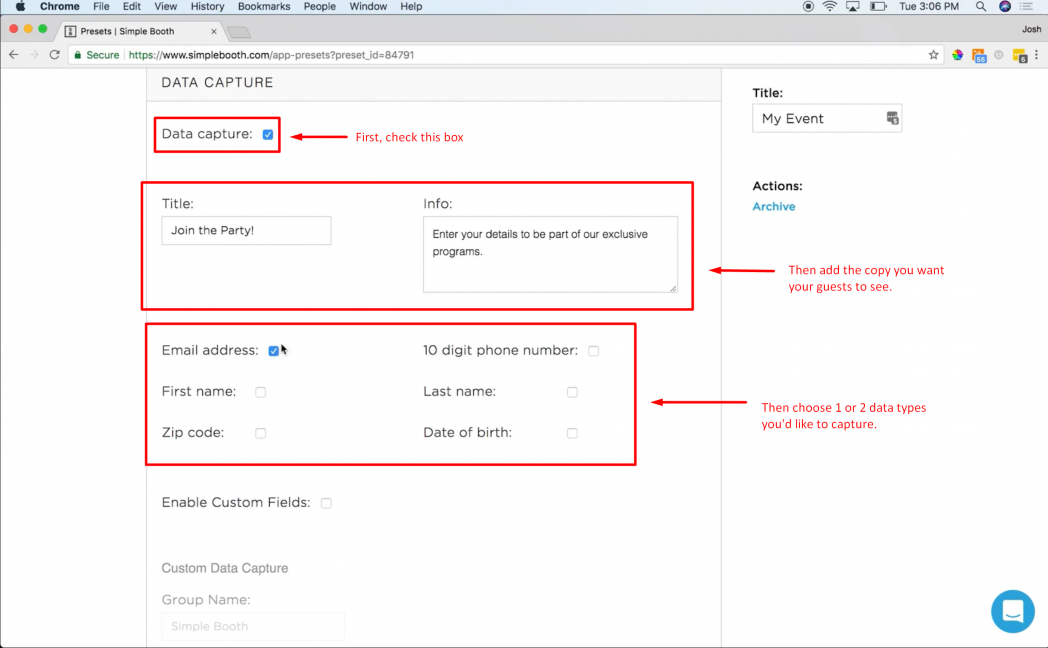Click the autofill icon inside My Event field

pyautogui.click(x=891, y=117)
